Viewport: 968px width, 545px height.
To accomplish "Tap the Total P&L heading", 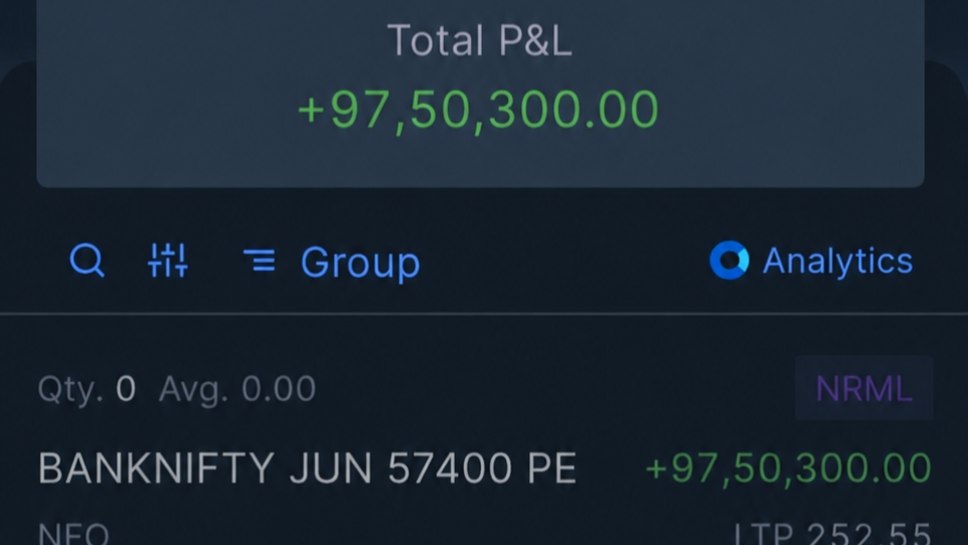I will pyautogui.click(x=480, y=41).
